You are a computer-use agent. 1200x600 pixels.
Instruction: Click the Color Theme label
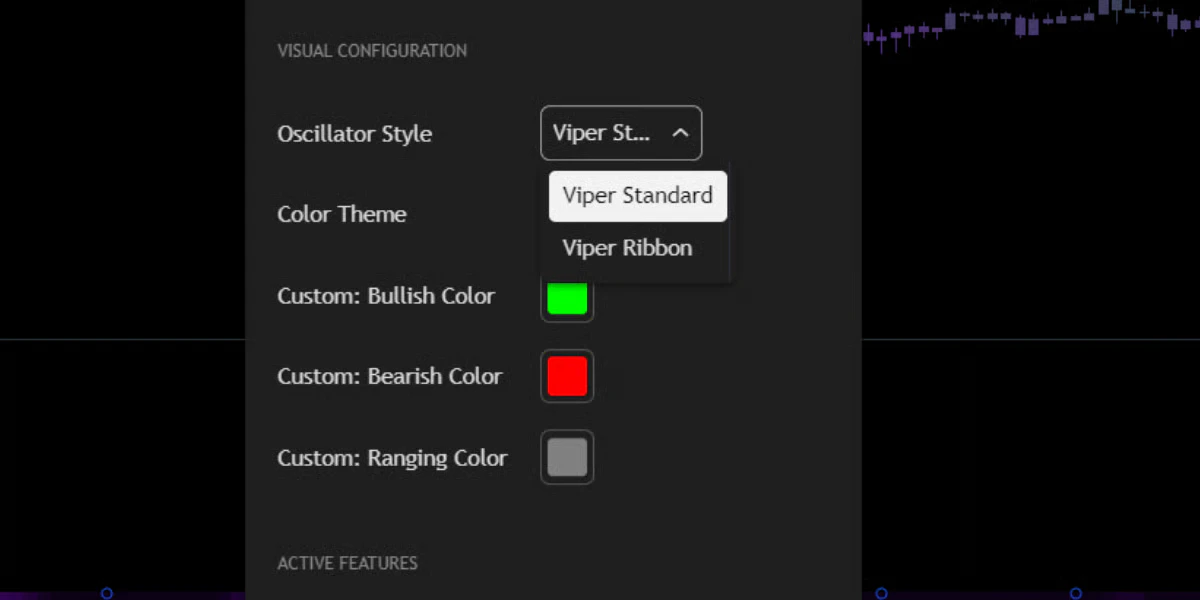pos(342,214)
